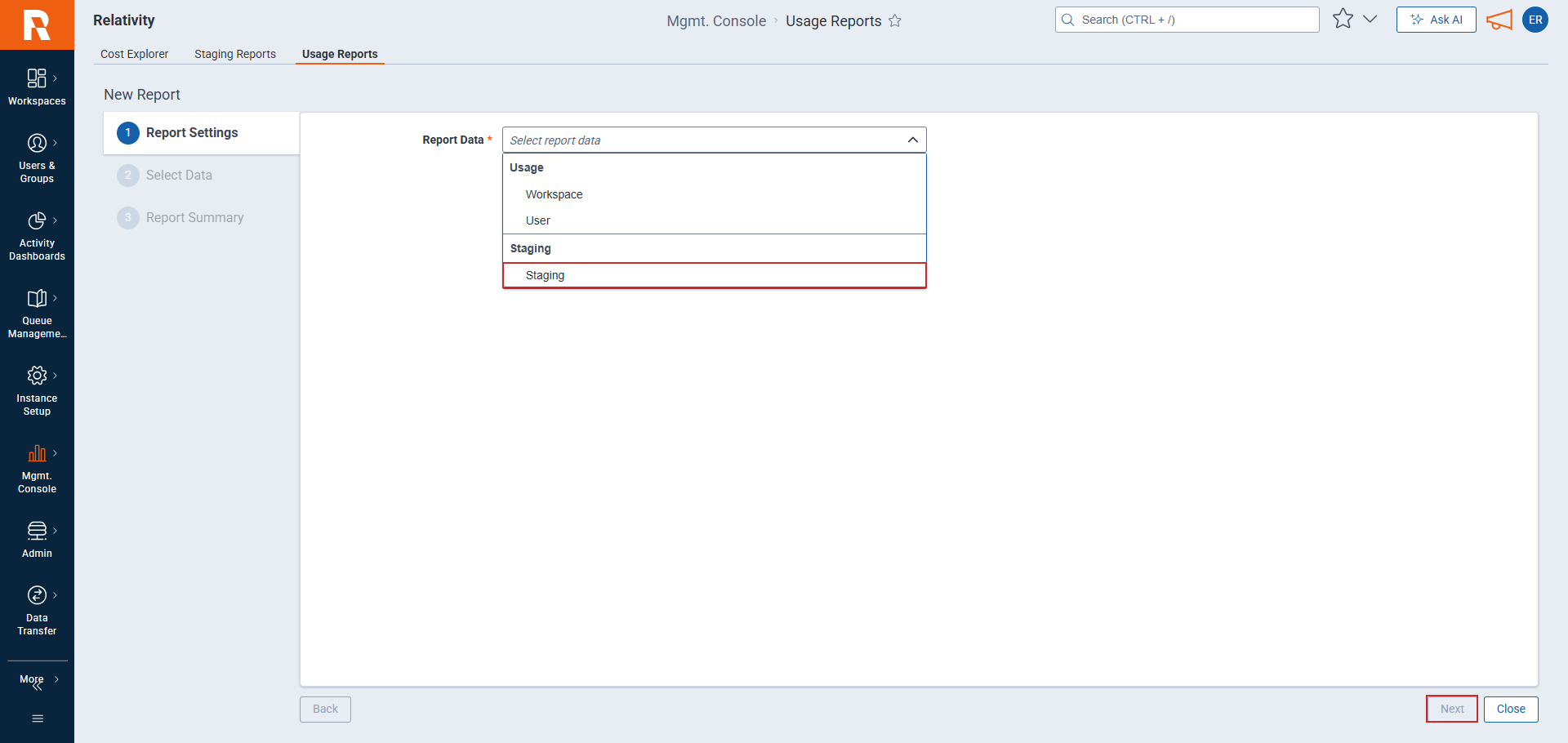Open Ask AI button
Viewport: 1568px width, 743px height.
pos(1437,20)
